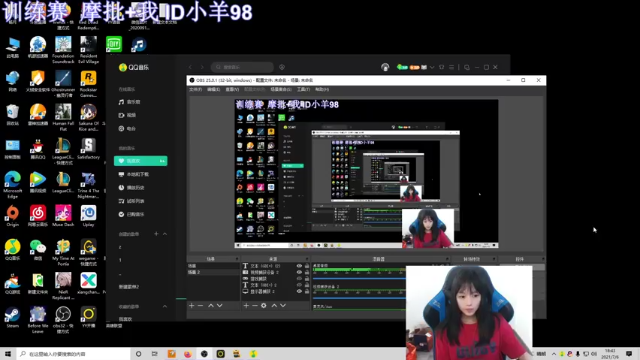Click the Windows taskbar search box
The image size is (640, 360).
tap(73, 354)
